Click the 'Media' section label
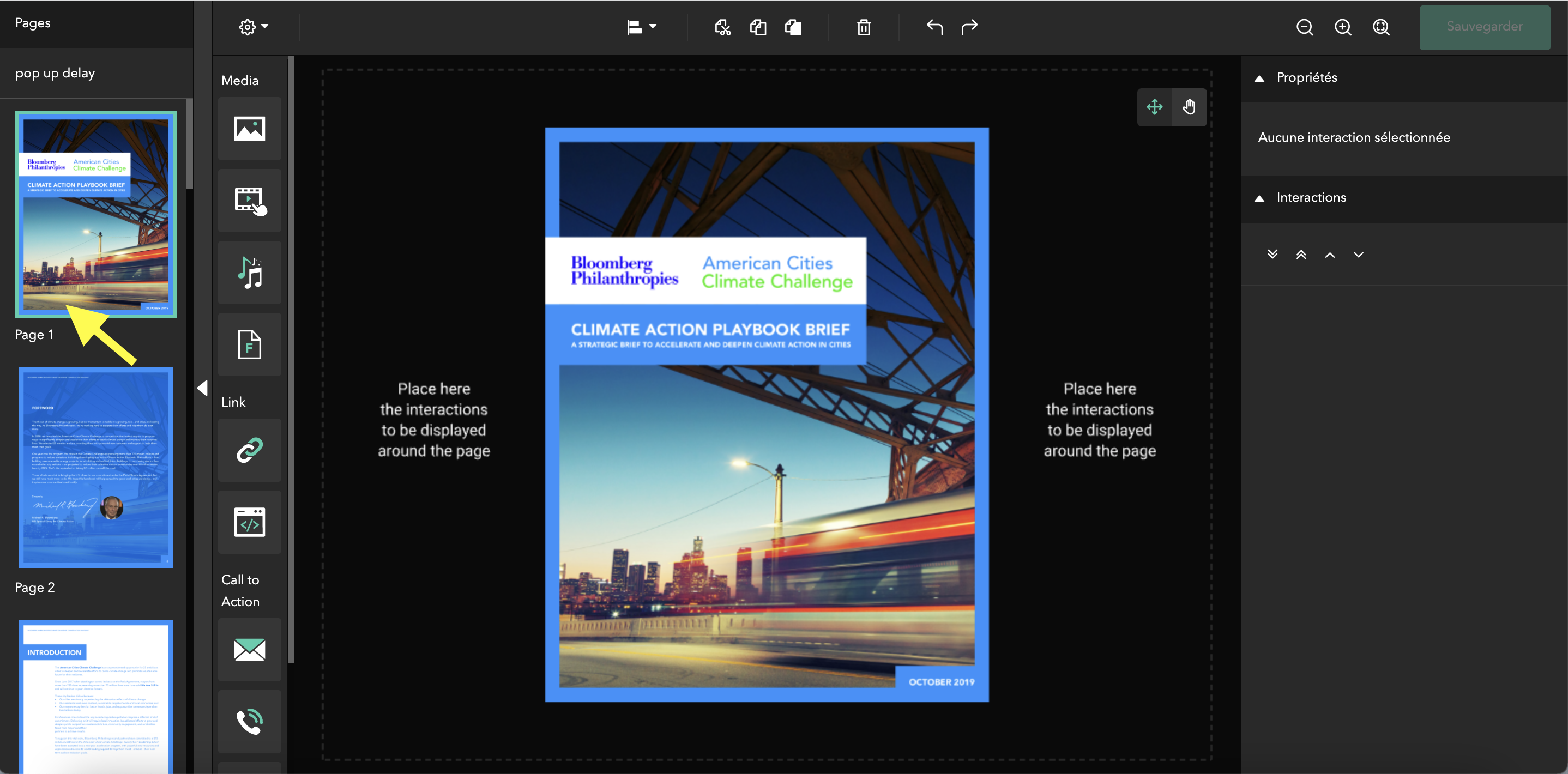The image size is (1568, 774). (x=240, y=80)
